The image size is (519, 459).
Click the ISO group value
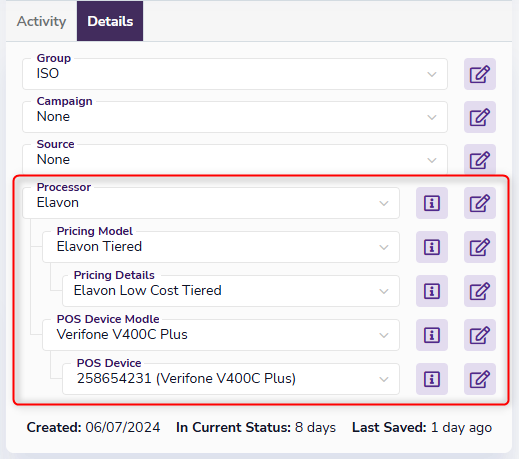48,73
